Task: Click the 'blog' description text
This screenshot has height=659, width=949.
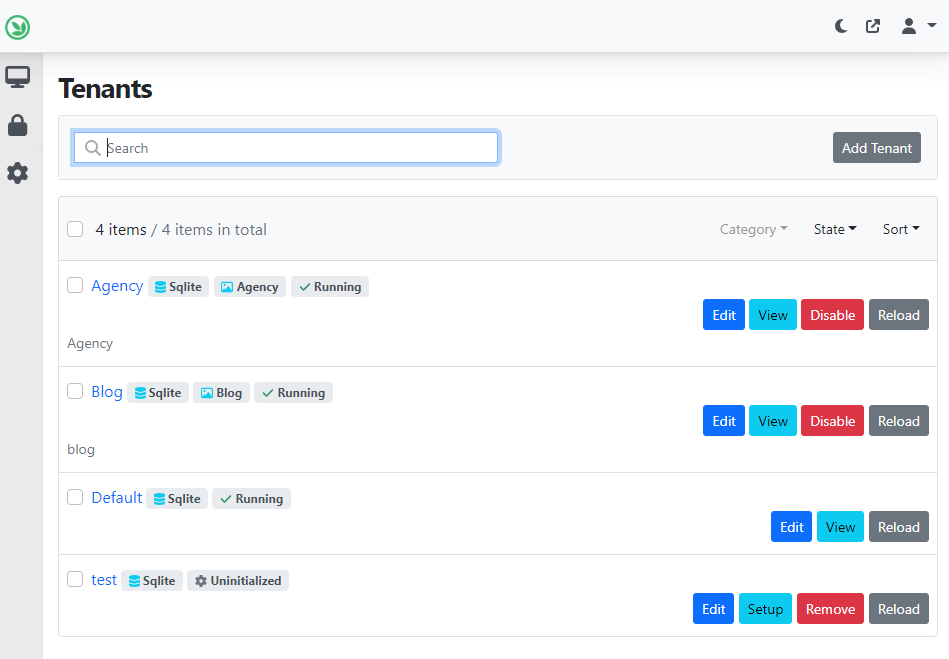Action: point(80,449)
